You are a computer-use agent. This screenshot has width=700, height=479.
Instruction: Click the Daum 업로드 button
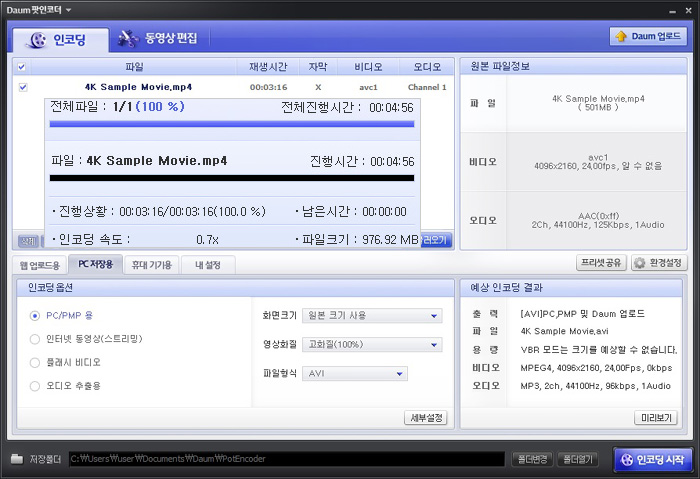pyautogui.click(x=648, y=36)
